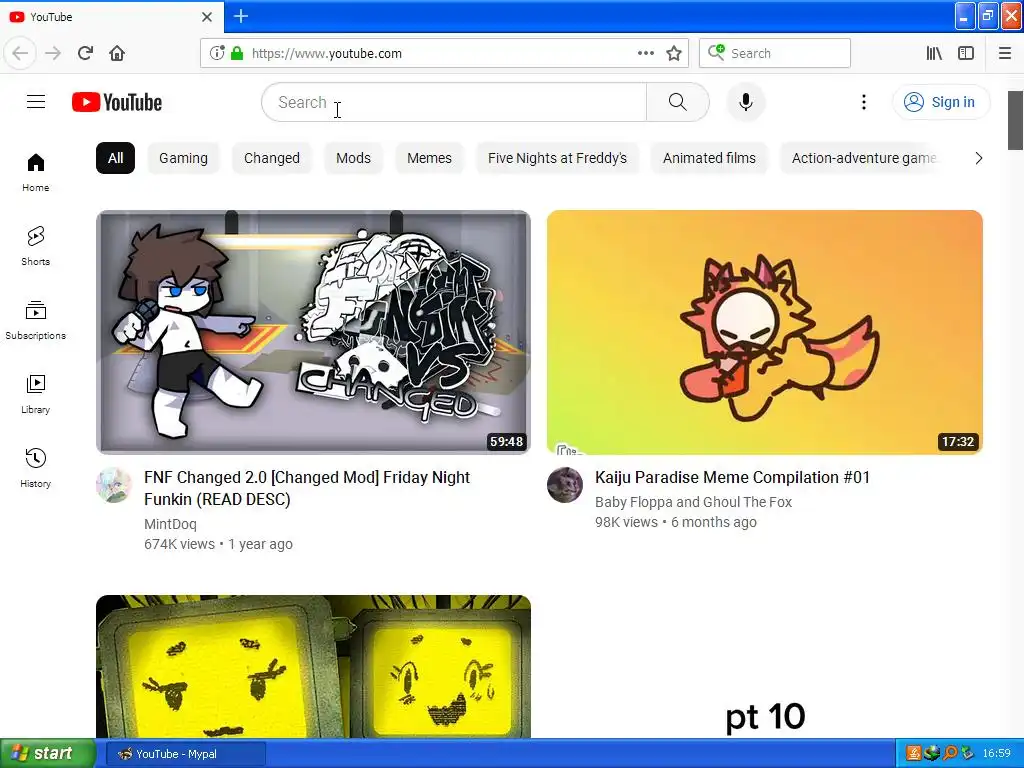Open History in the sidebar
Image resolution: width=1024 pixels, height=768 pixels.
pos(35,468)
